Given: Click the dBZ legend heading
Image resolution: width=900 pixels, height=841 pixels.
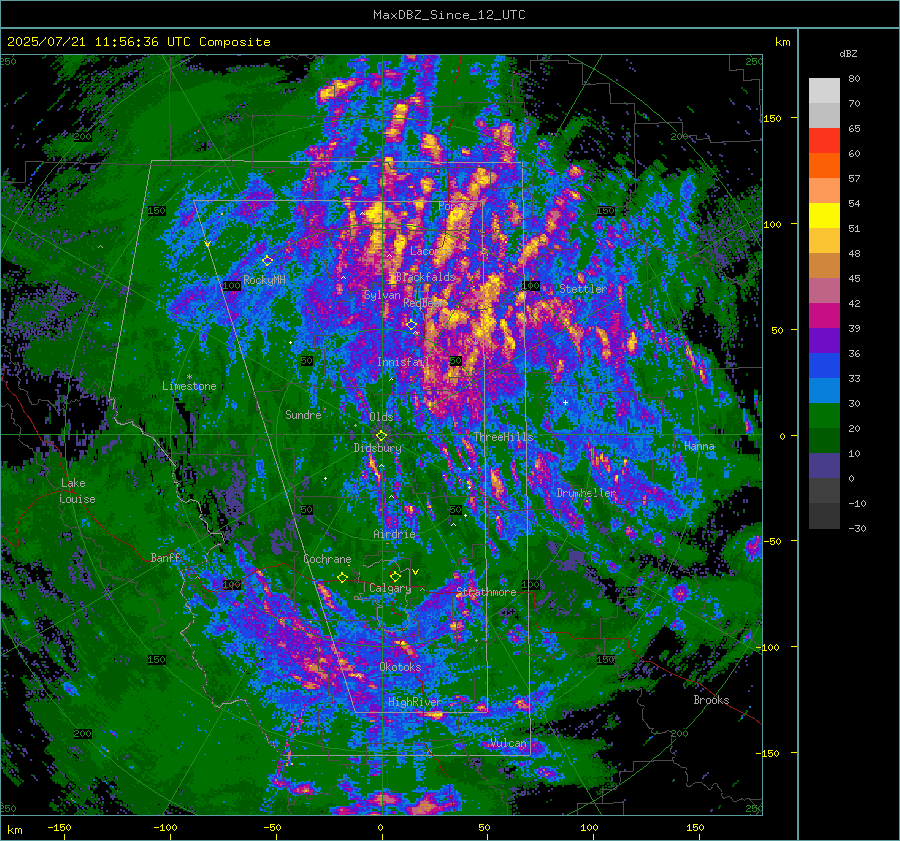Looking at the screenshot, I should coord(848,54).
